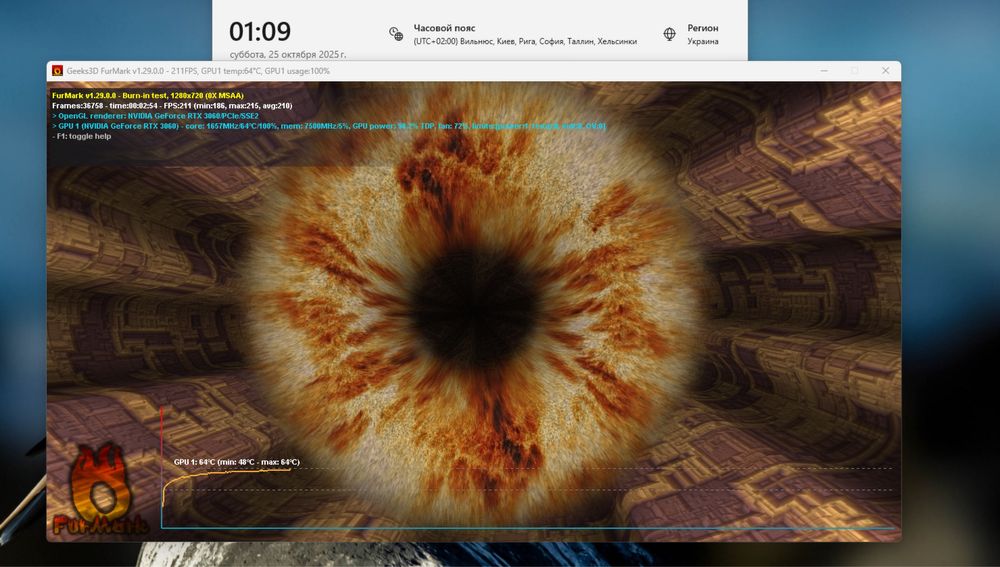
Task: Open the Часовой пояс time zone setting
Action: click(513, 34)
